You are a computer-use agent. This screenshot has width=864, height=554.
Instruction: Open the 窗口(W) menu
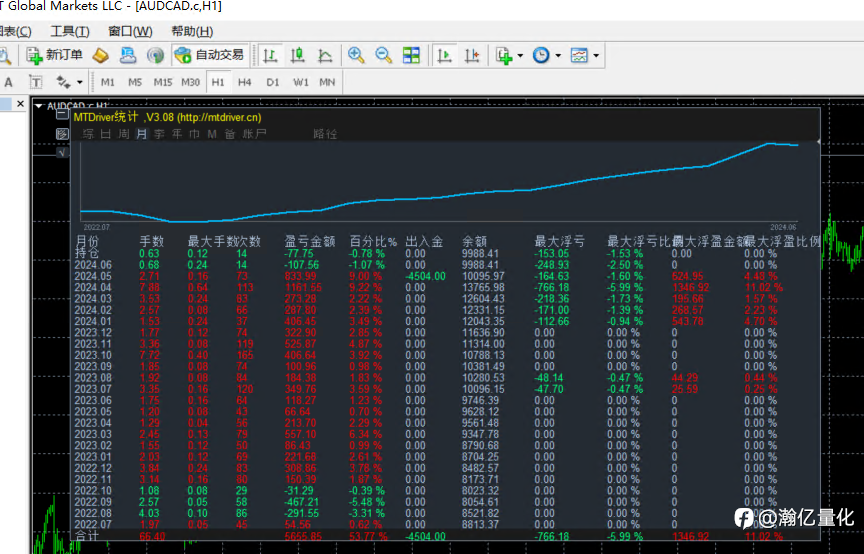130,31
